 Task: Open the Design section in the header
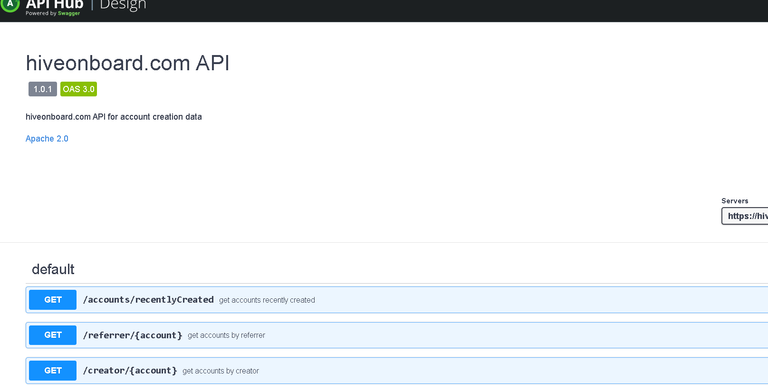[x=123, y=4]
